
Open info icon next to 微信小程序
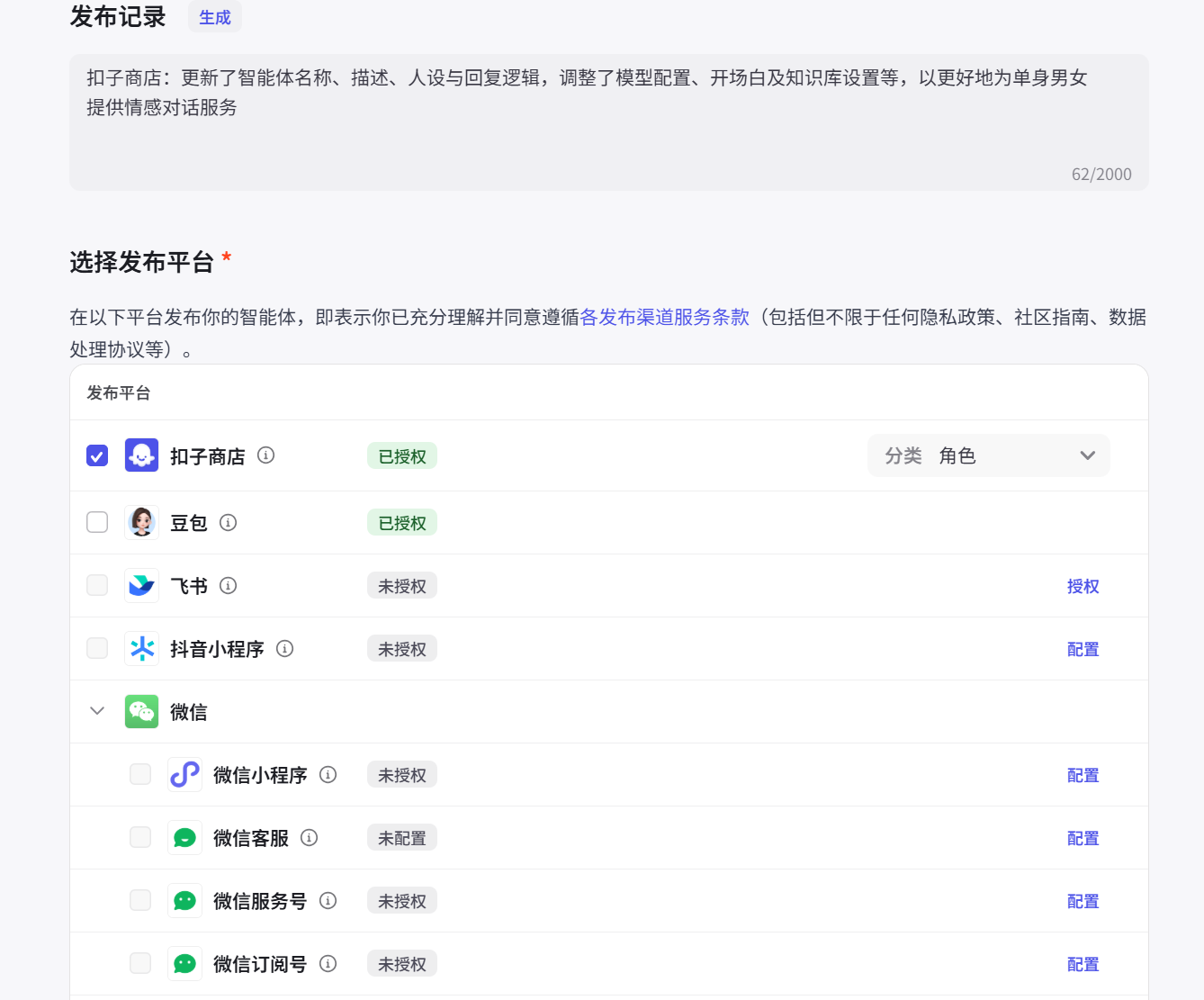point(328,774)
